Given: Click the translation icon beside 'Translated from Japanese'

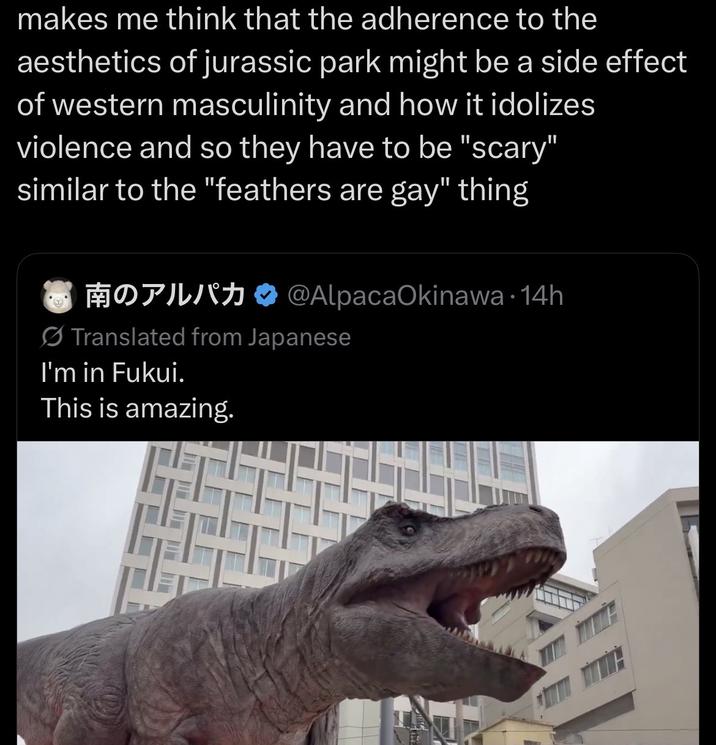Looking at the screenshot, I should 52,337.
